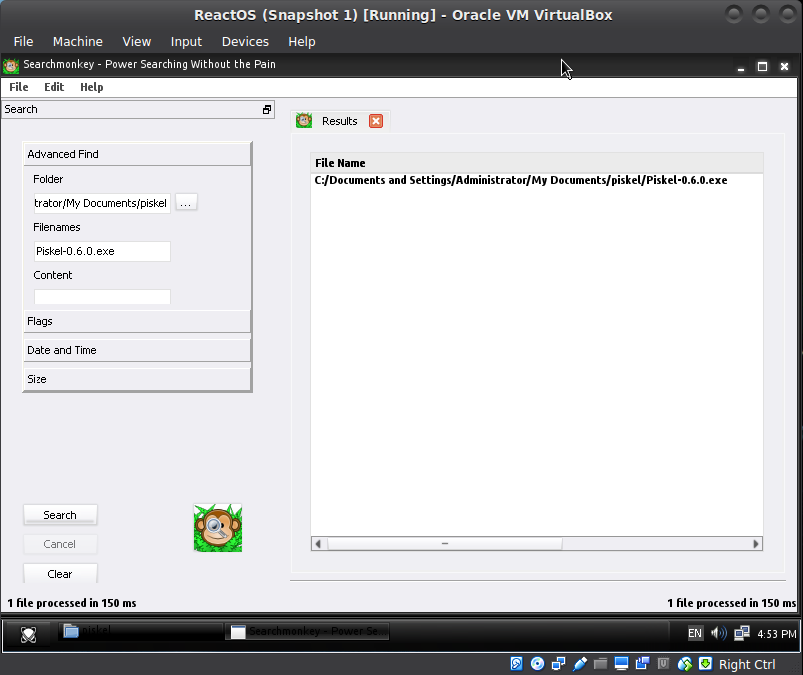Open VirtualBox View menu
The image size is (803, 675).
tap(137, 41)
